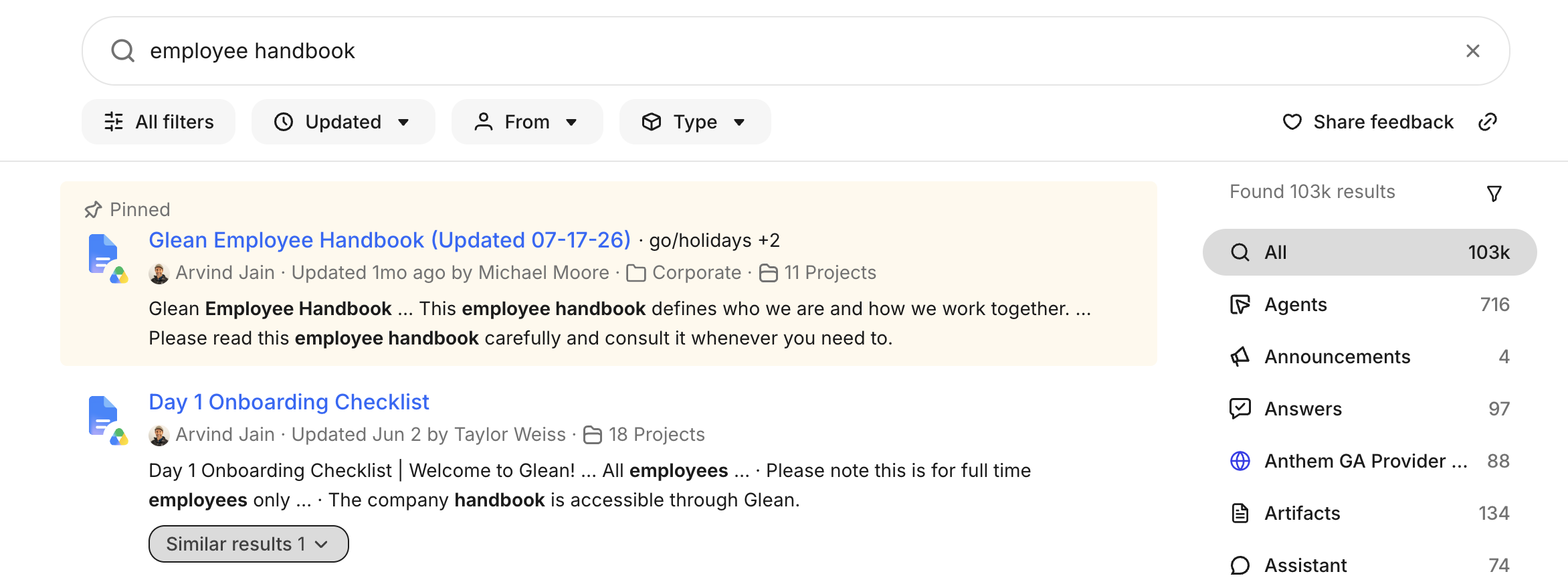The width and height of the screenshot is (1568, 578).
Task: Click the Employee Handbook snippet text
Action: click(620, 323)
